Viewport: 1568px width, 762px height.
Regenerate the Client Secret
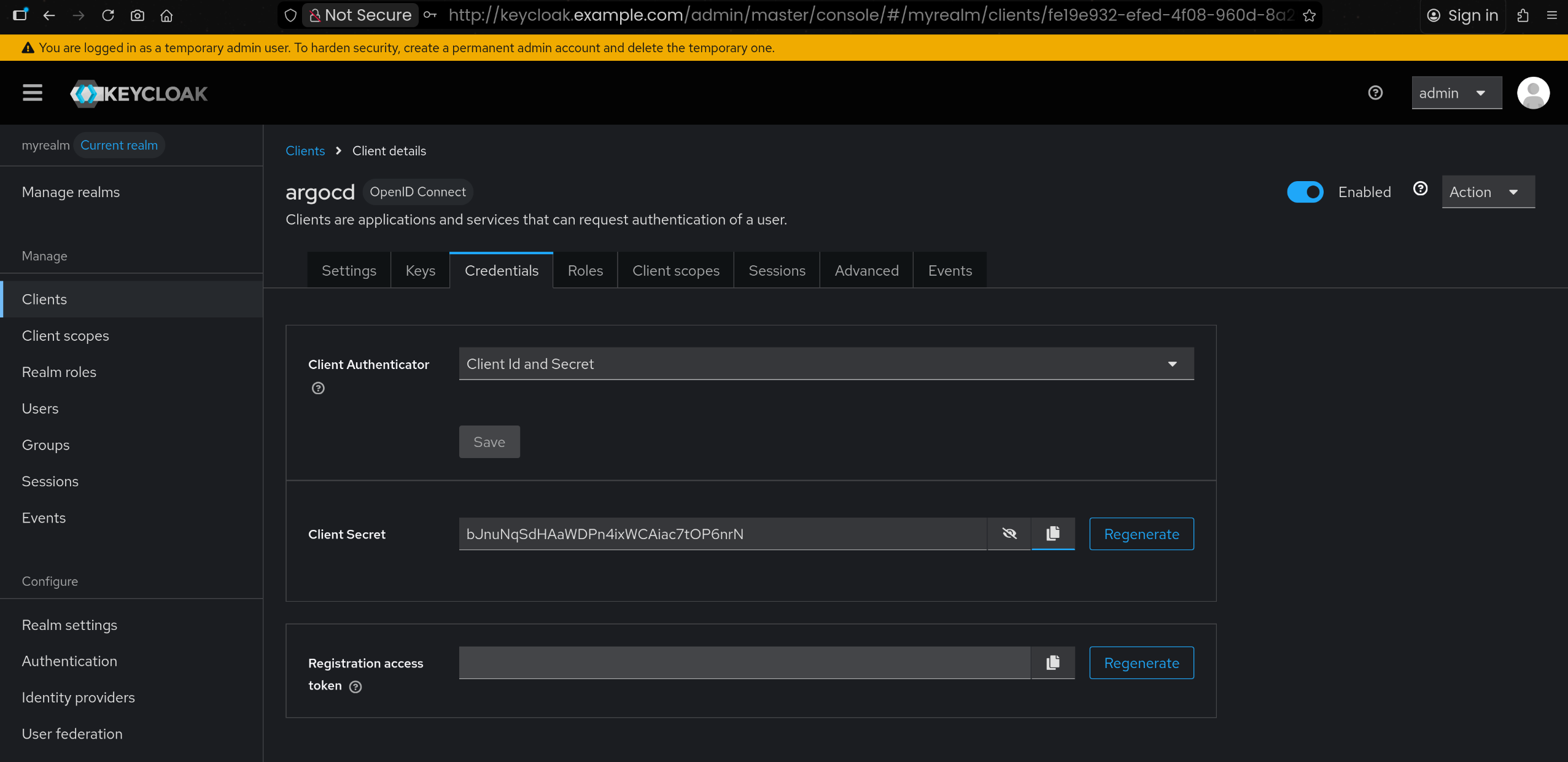pos(1141,534)
